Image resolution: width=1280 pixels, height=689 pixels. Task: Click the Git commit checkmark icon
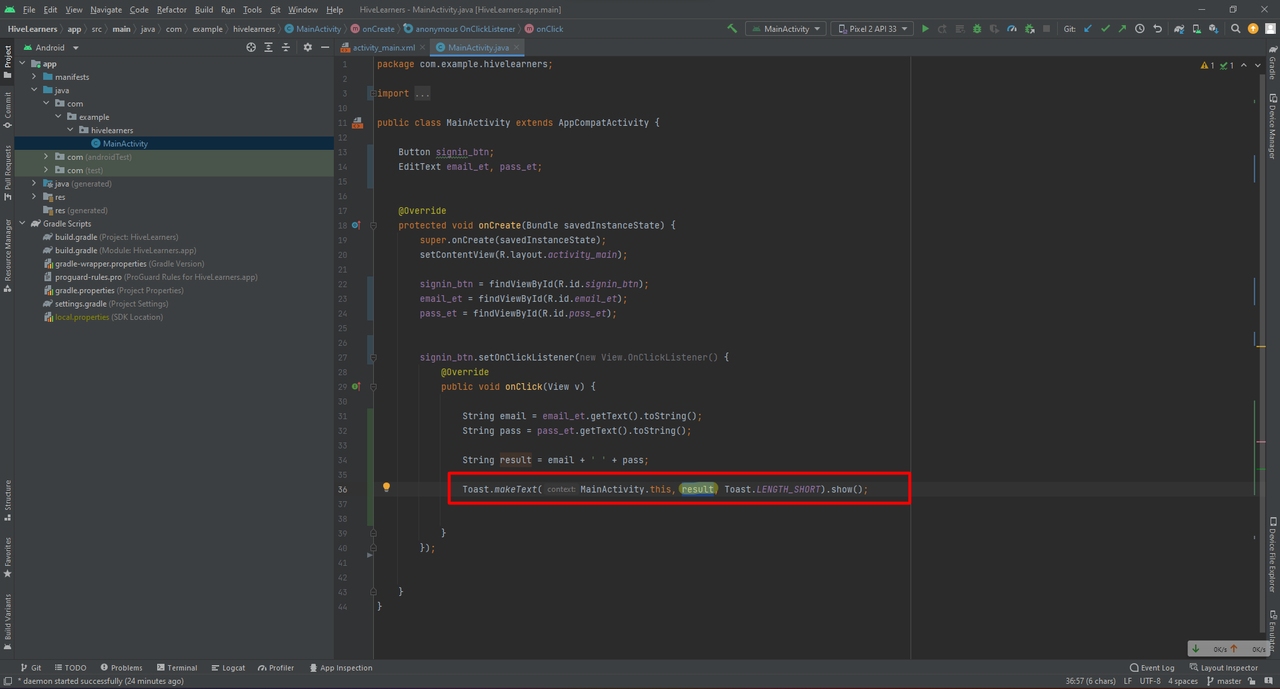coord(1105,29)
